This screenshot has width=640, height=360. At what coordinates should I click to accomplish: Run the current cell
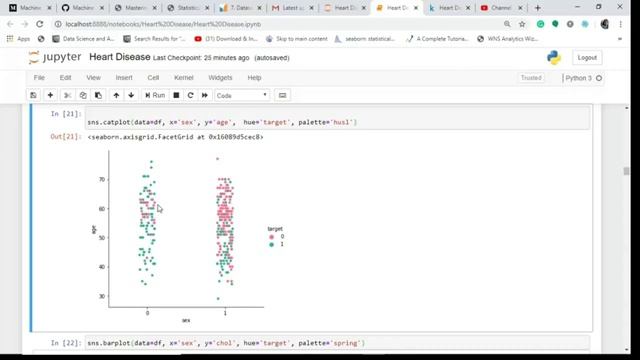[x=155, y=95]
